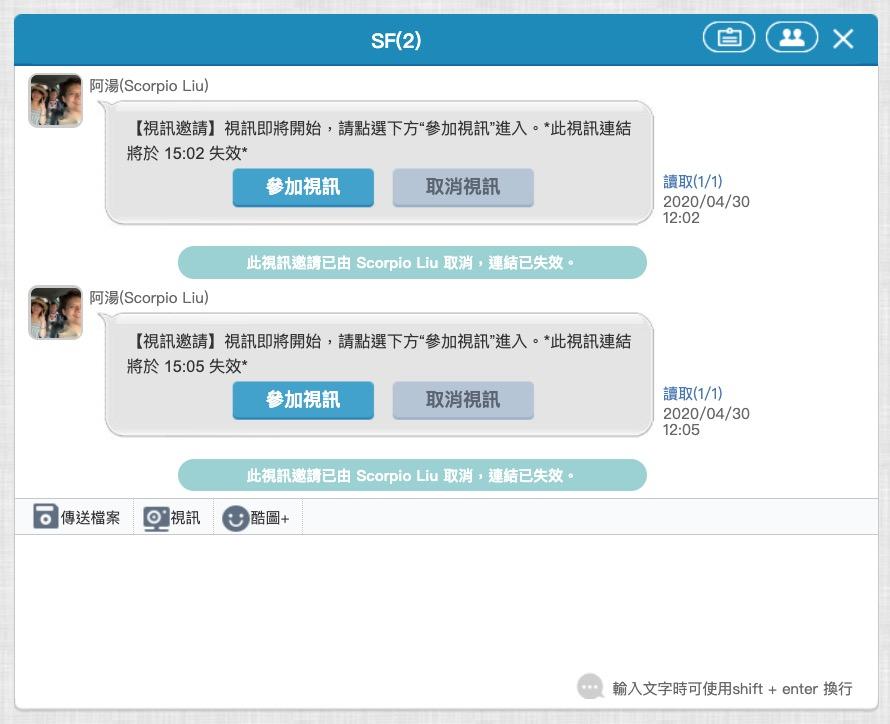
Task: Join video from 15:05 expiring invitation
Action: point(303,400)
